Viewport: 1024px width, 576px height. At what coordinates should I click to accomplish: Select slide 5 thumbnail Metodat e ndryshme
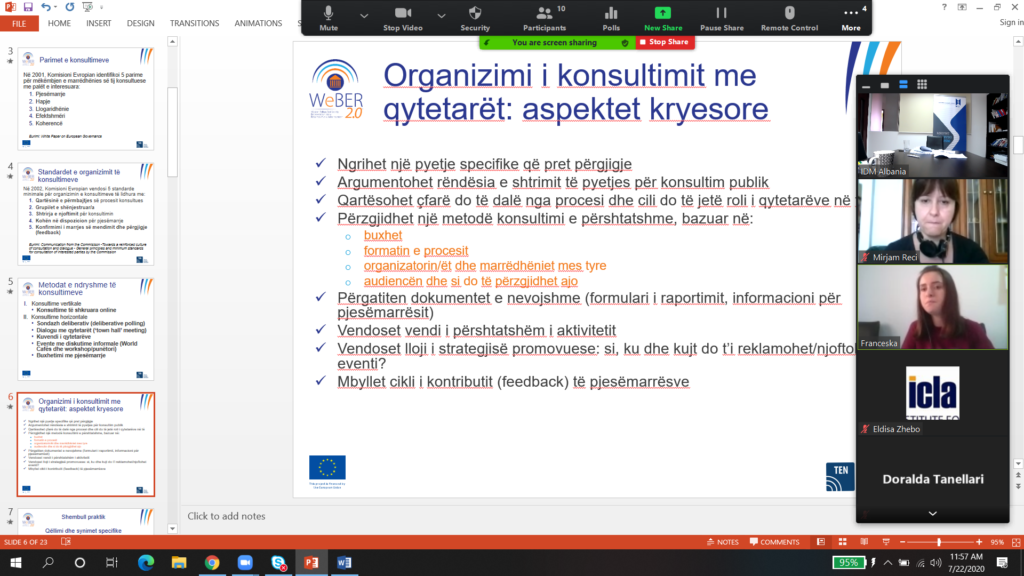[86, 328]
